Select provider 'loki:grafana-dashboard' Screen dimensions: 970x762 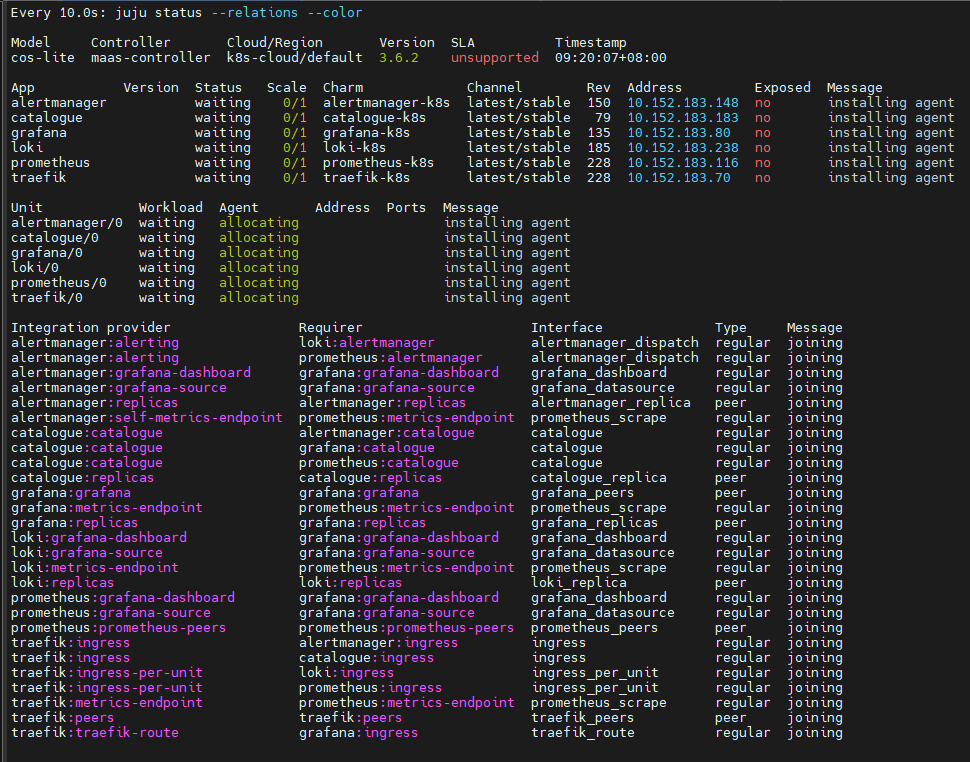pyautogui.click(x=99, y=537)
